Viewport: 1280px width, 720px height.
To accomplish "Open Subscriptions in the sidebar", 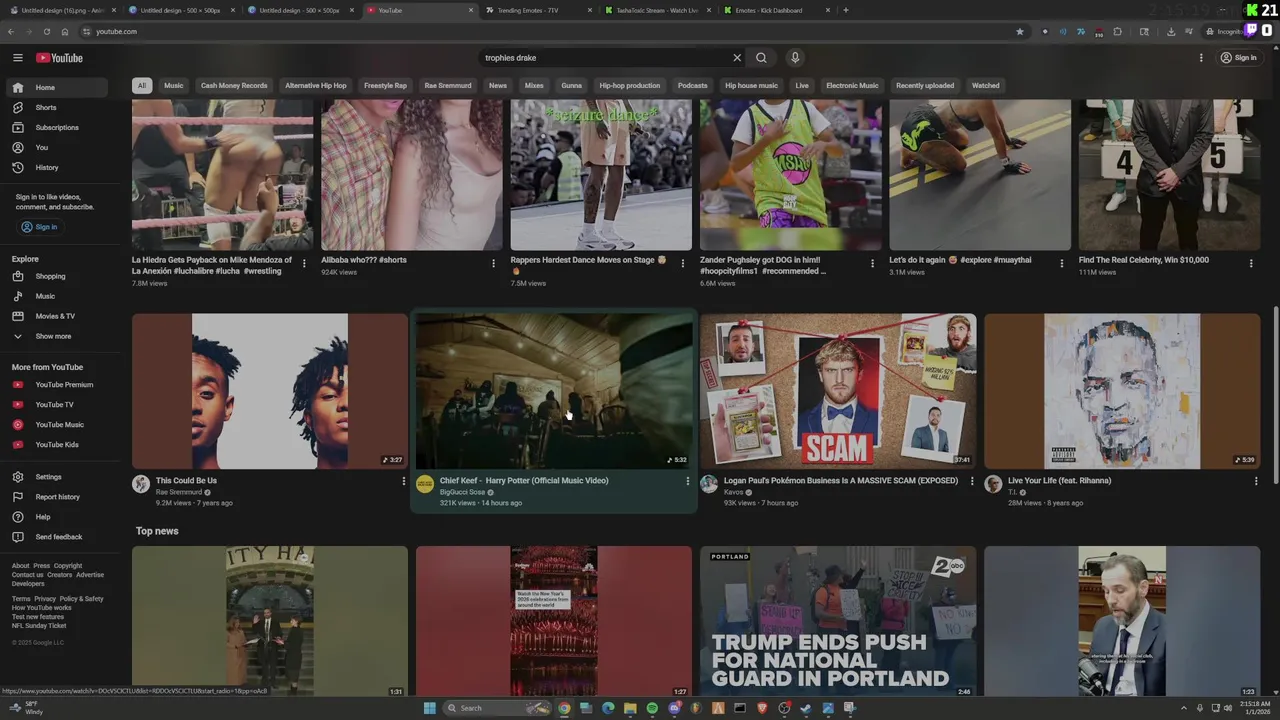I will click(59, 127).
